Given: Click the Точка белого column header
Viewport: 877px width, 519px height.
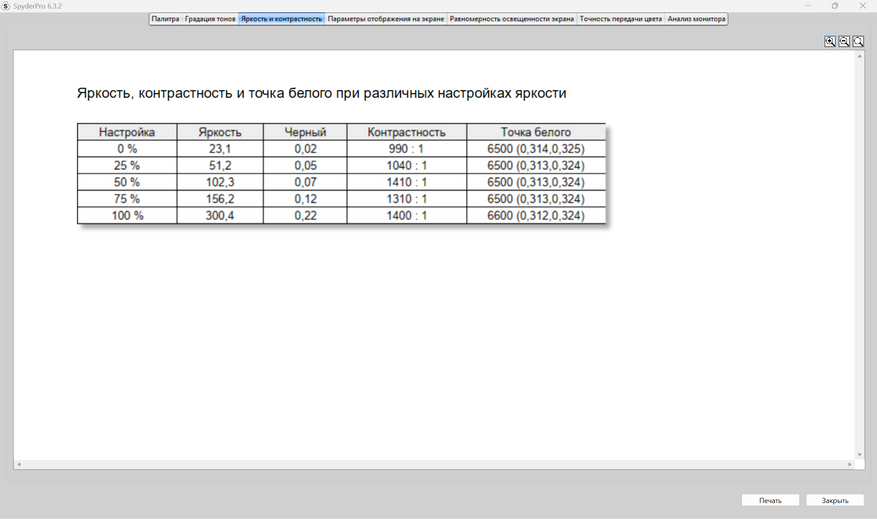Looking at the screenshot, I should (536, 132).
